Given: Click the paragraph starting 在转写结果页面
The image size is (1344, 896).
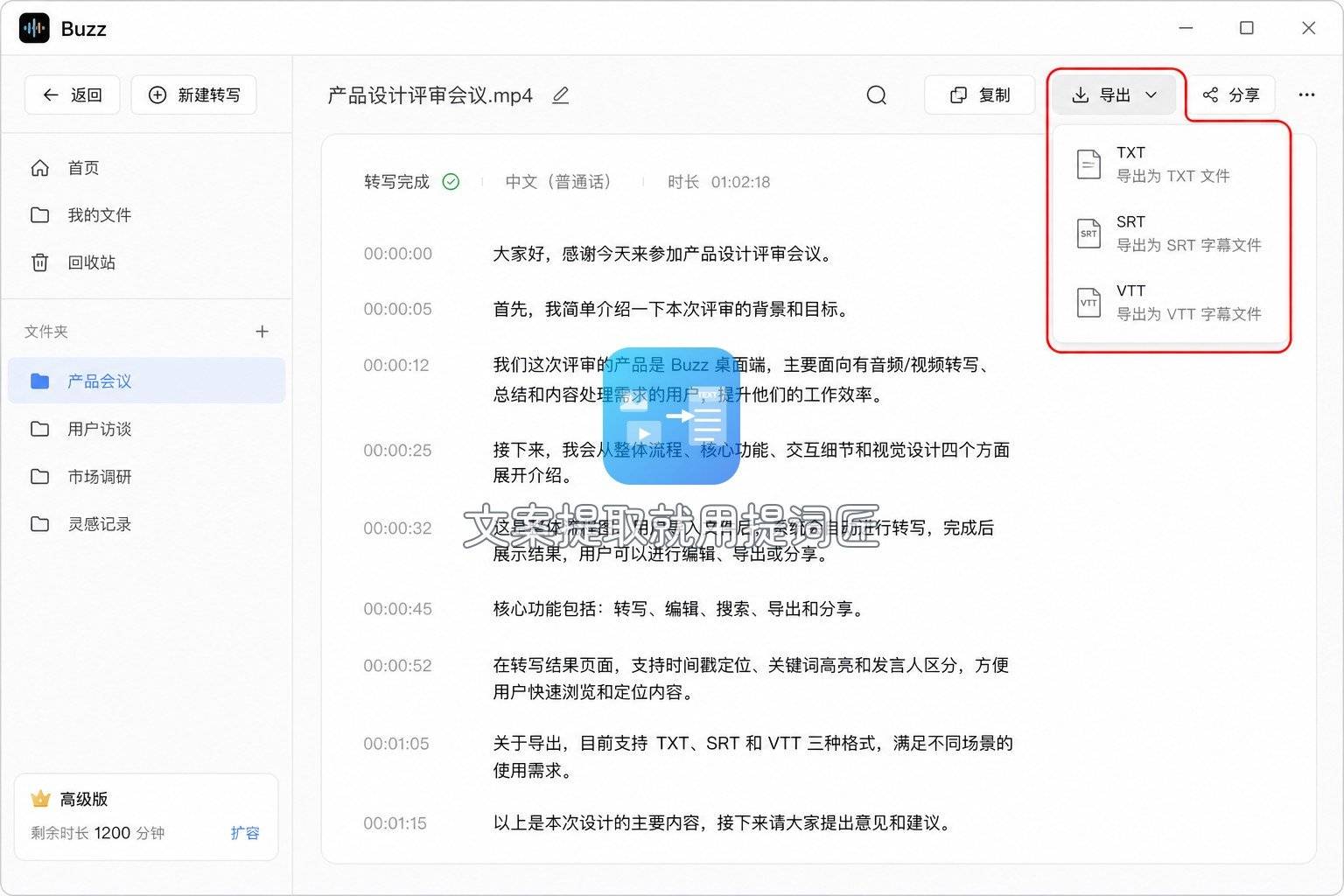Looking at the screenshot, I should 751,678.
